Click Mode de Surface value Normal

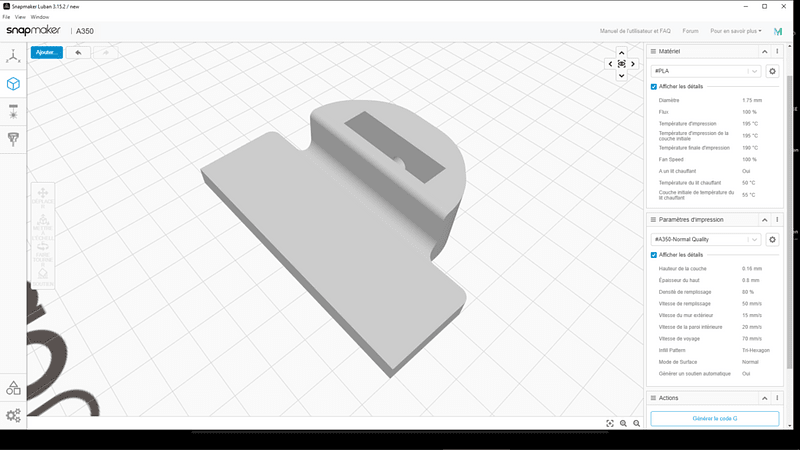pyautogui.click(x=750, y=362)
